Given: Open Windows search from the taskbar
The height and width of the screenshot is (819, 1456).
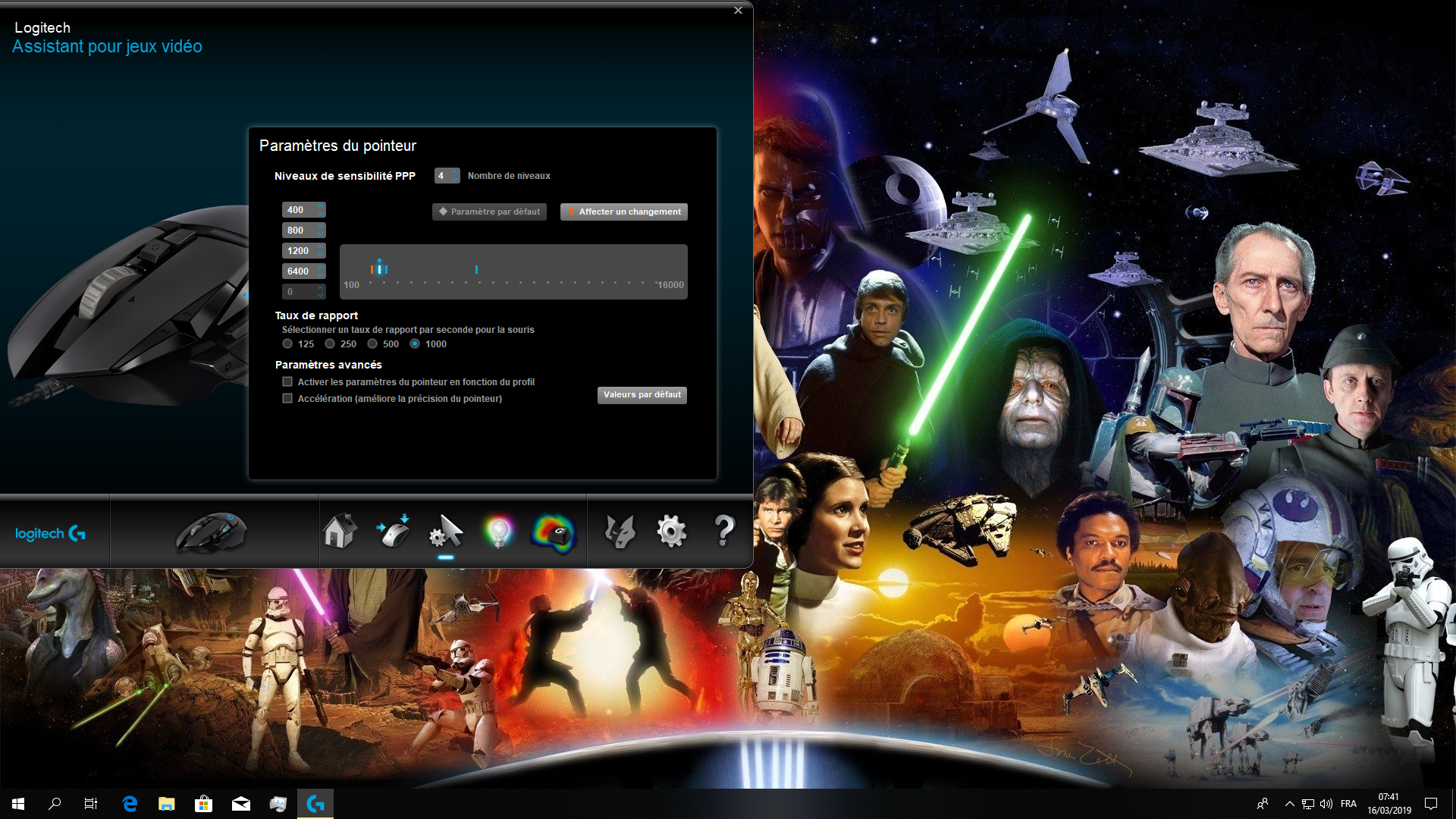Looking at the screenshot, I should click(55, 804).
